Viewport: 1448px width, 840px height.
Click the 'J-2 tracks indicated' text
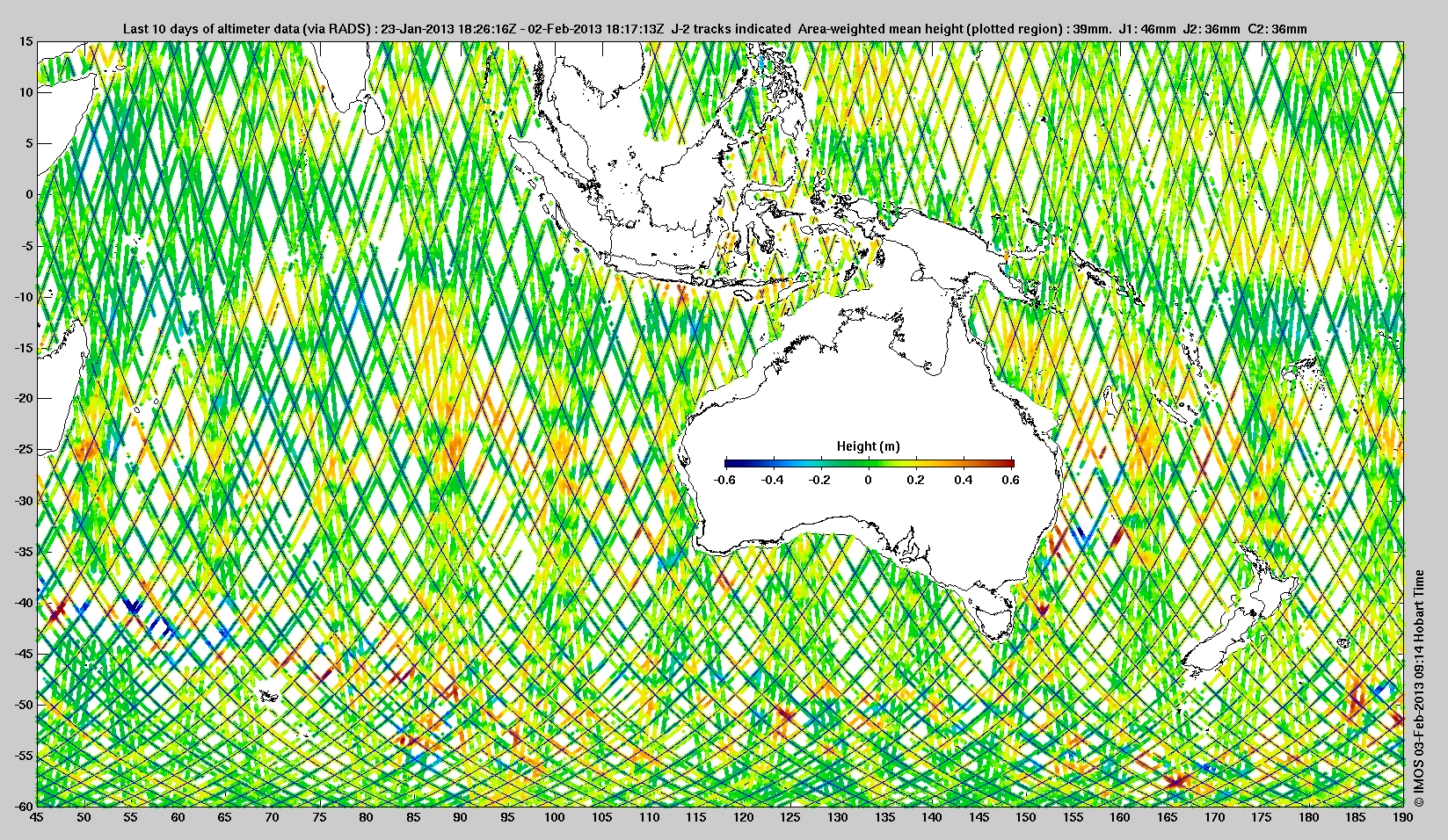pos(731,29)
